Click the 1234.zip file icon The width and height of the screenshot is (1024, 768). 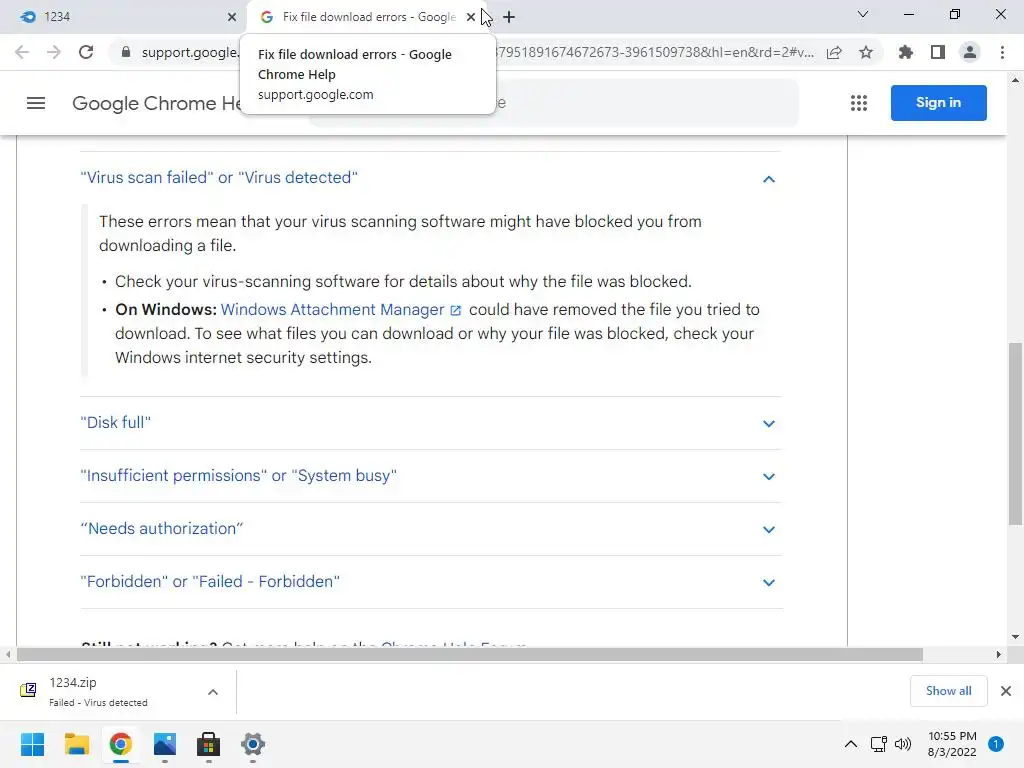click(28, 690)
